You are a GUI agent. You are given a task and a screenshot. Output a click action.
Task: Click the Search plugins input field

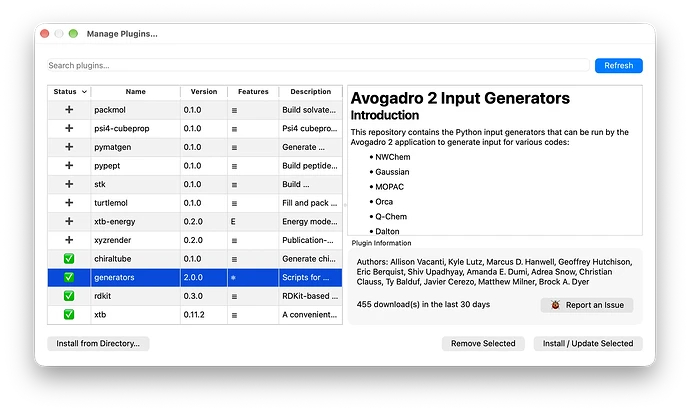pos(318,65)
